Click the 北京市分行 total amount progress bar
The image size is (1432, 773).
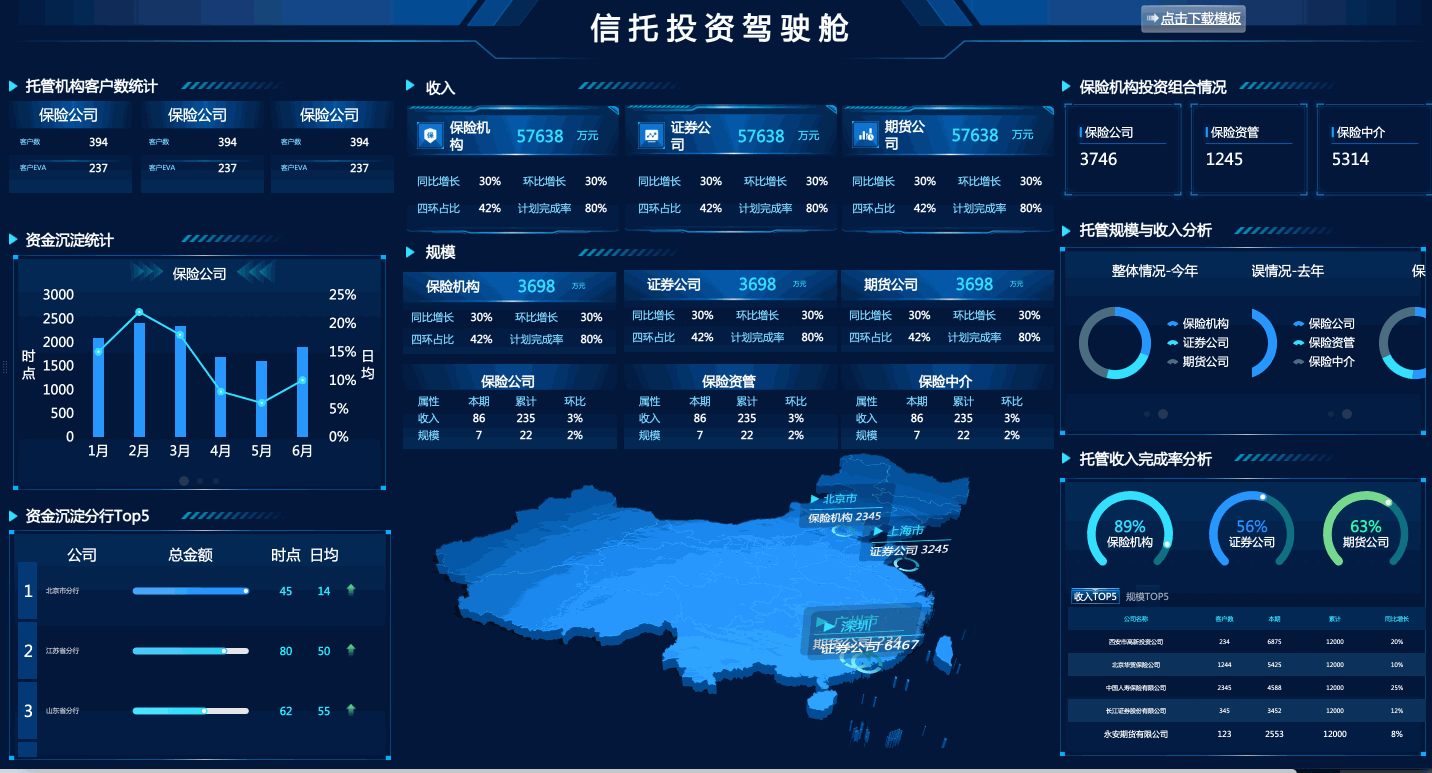point(191,591)
